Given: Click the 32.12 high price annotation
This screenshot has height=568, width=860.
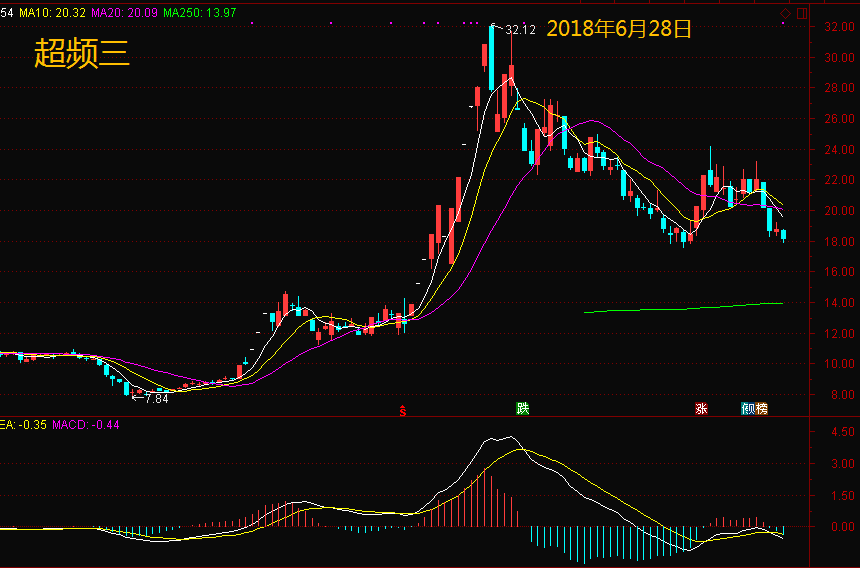Looking at the screenshot, I should point(520,30).
